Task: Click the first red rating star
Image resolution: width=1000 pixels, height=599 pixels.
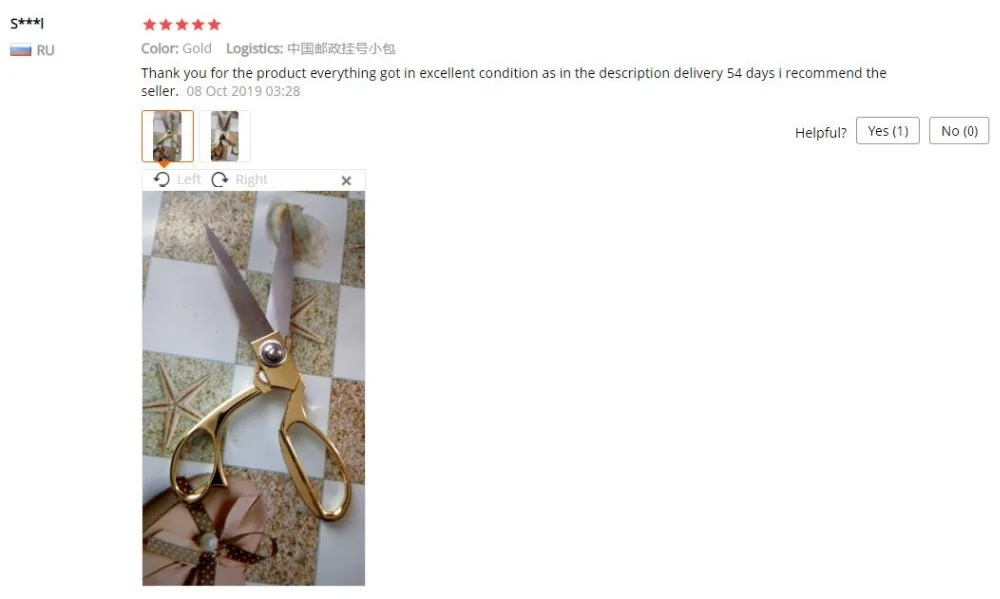Action: point(150,24)
